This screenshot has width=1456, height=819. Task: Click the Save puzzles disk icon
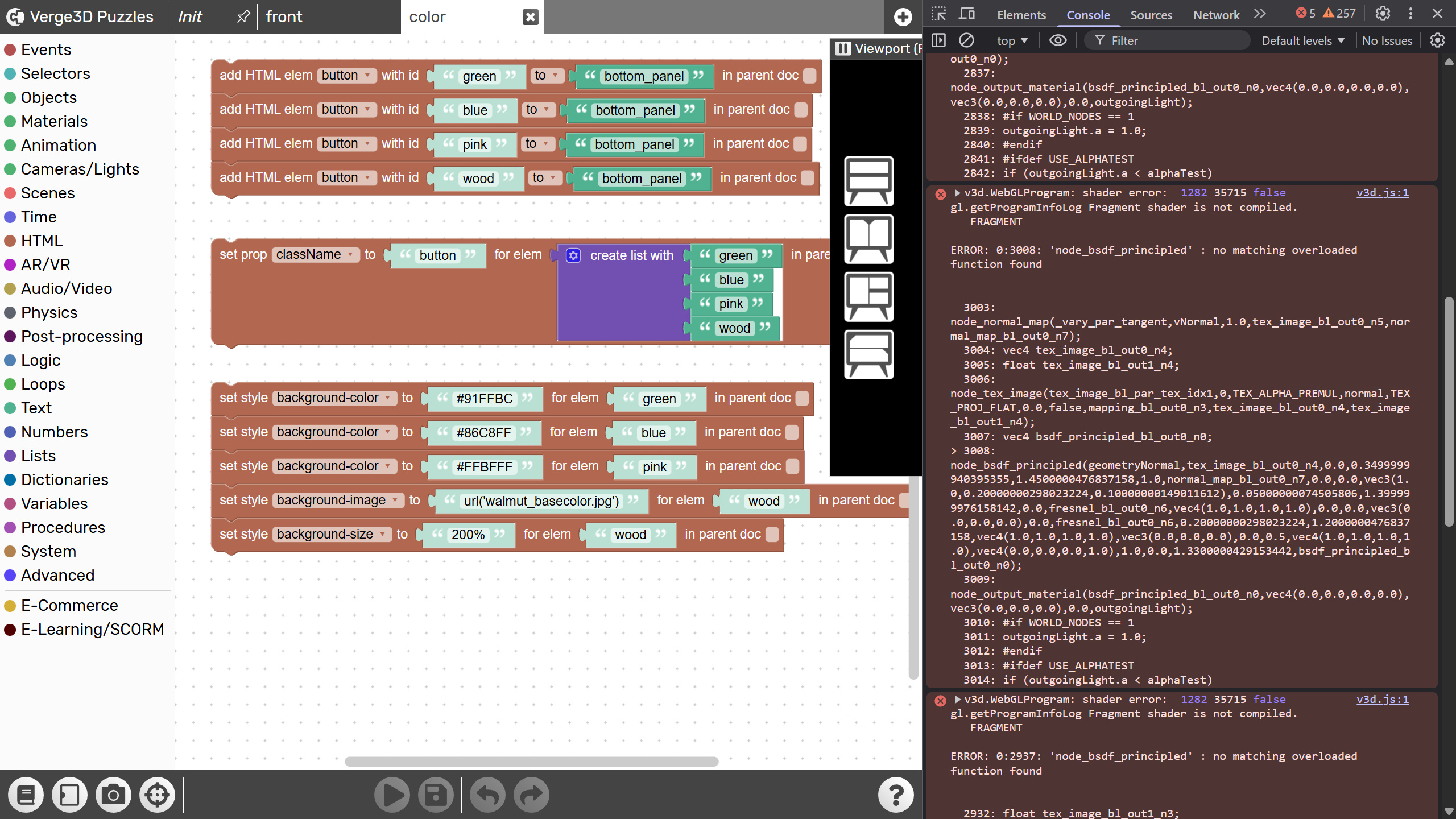pyautogui.click(x=436, y=795)
